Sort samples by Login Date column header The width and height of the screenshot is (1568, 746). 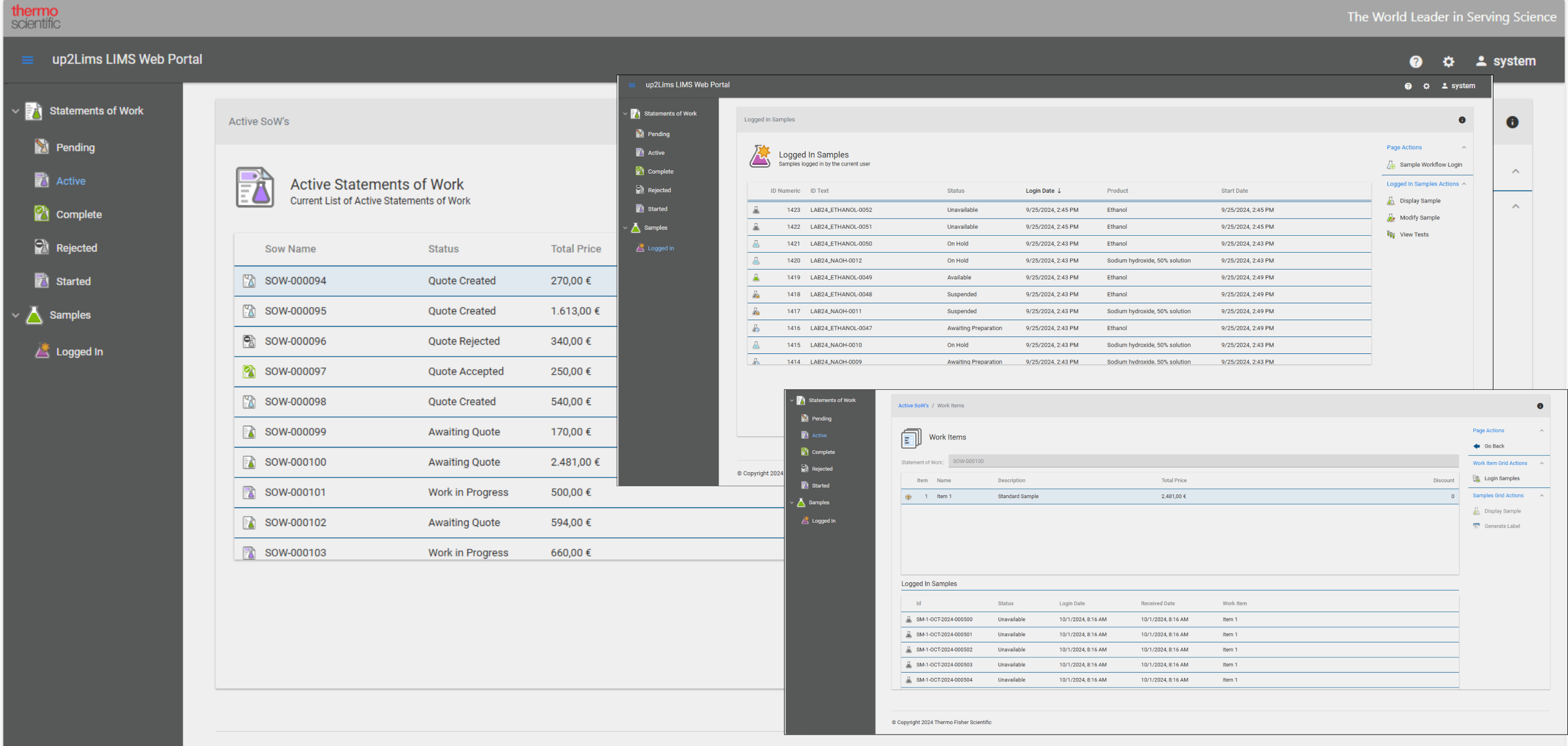point(1040,191)
